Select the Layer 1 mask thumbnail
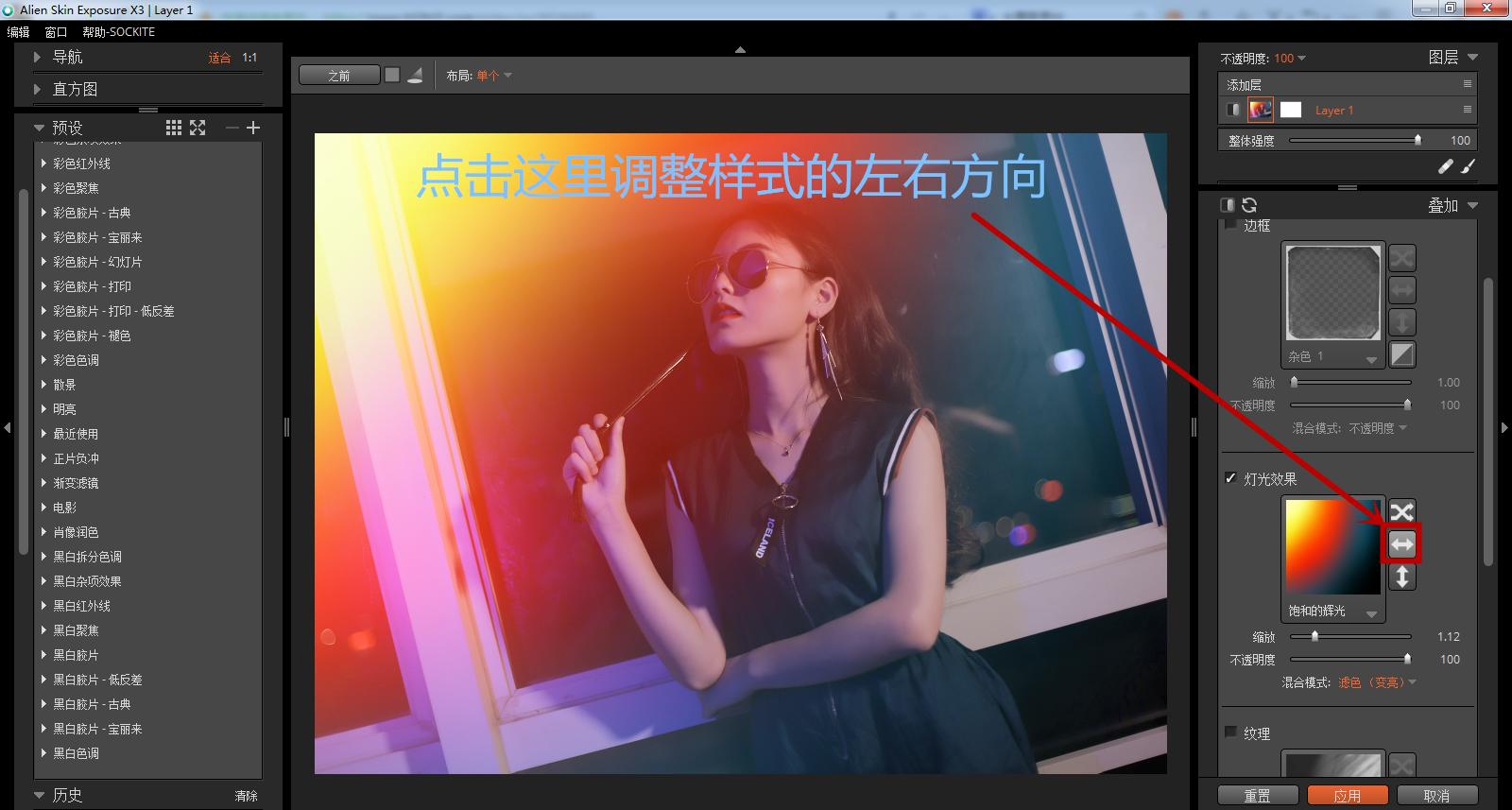The height and width of the screenshot is (810, 1512). 1291,110
